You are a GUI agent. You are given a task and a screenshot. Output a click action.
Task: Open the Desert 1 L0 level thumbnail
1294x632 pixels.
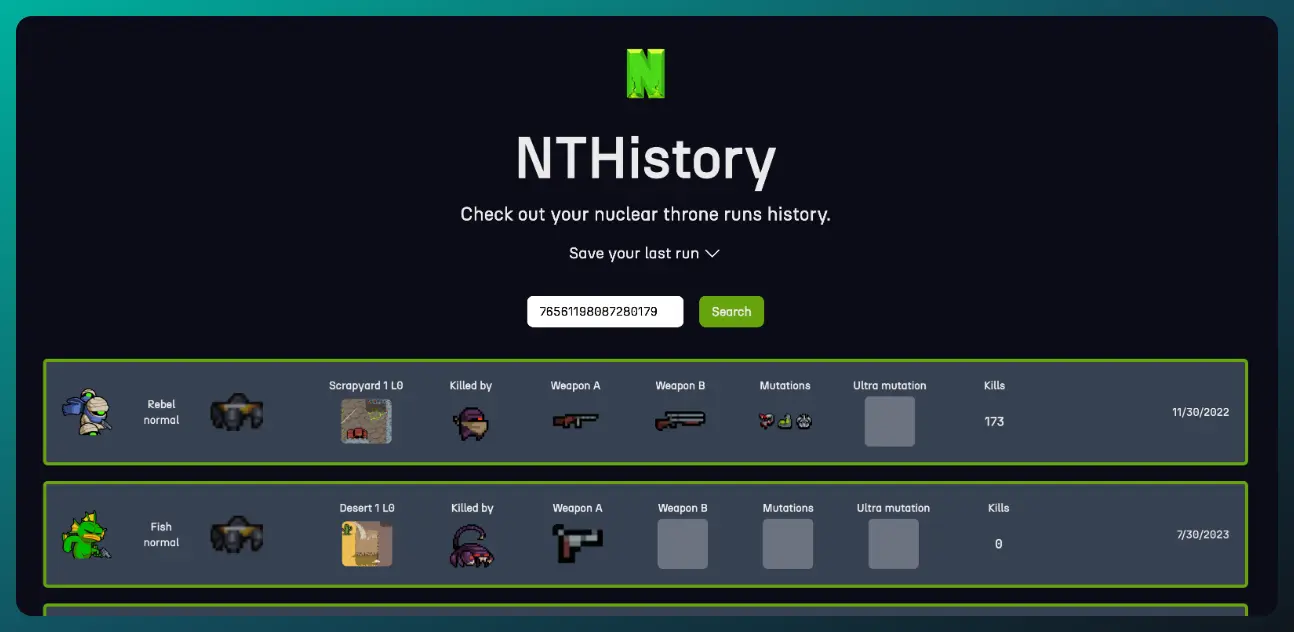click(367, 544)
